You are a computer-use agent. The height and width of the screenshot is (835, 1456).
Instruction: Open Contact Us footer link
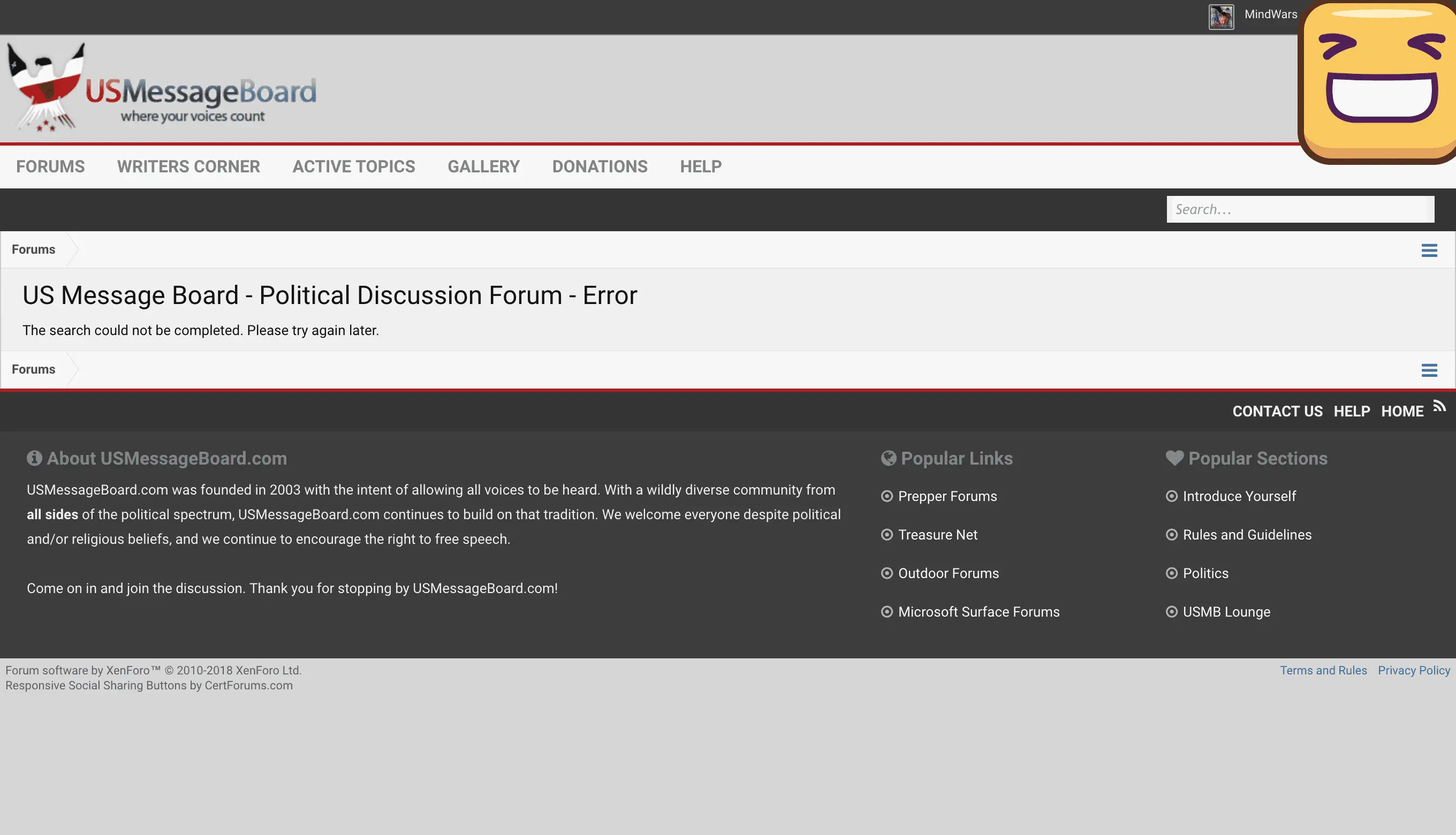point(1277,411)
